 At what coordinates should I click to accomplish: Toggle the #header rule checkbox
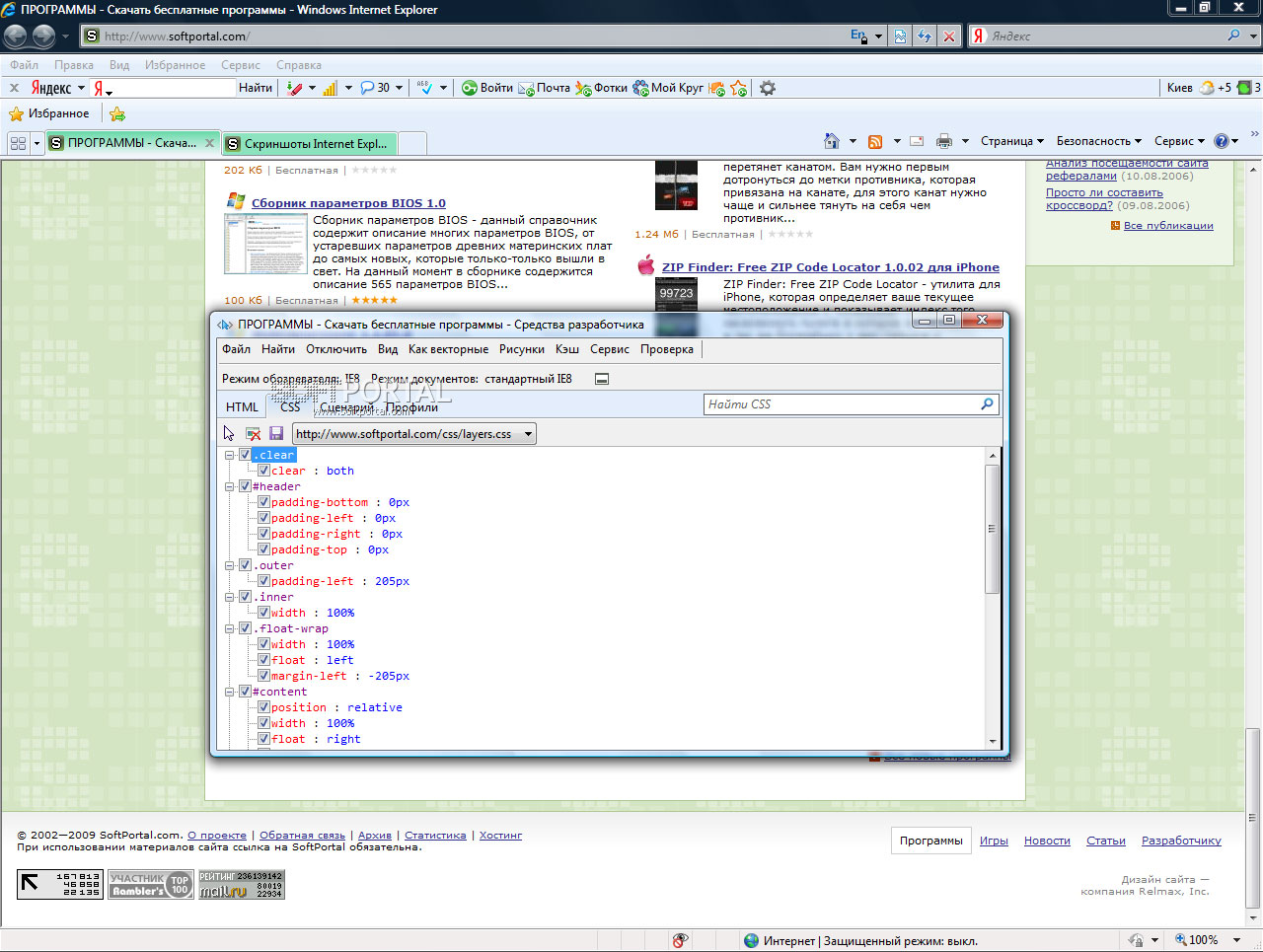245,486
